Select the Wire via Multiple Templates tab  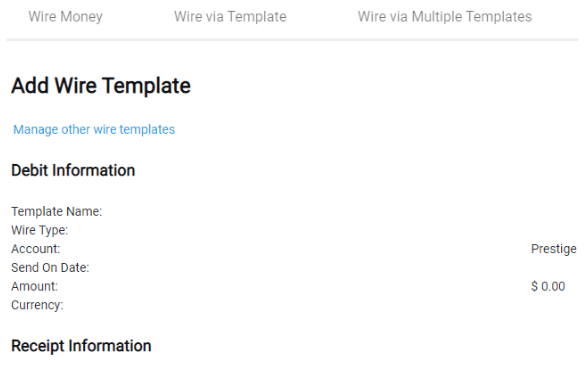pyautogui.click(x=445, y=17)
